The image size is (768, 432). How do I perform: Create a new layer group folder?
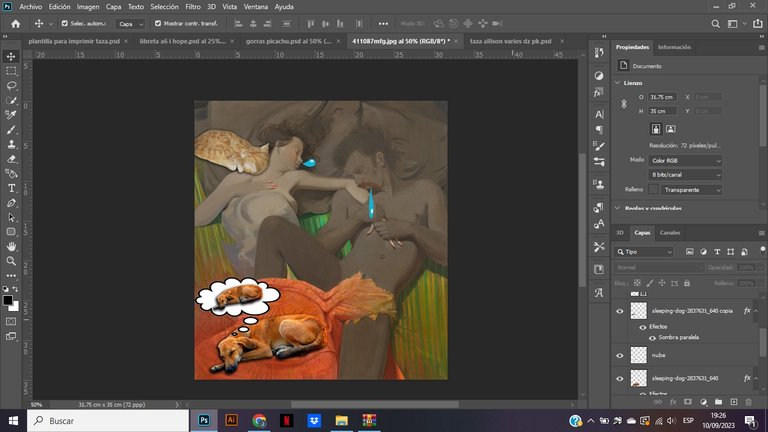(x=718, y=402)
